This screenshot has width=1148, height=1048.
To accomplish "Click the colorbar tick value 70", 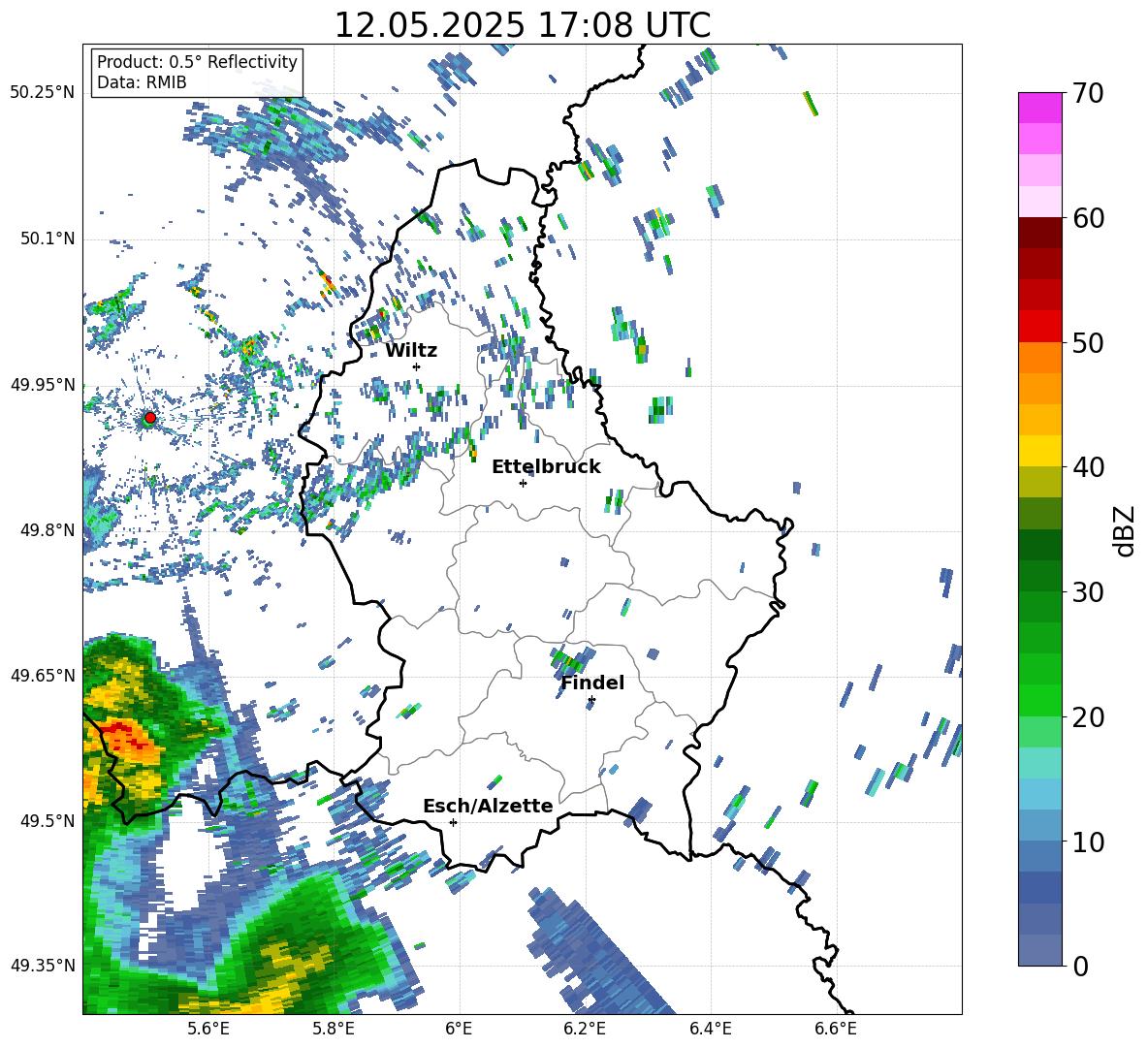I will [1088, 93].
